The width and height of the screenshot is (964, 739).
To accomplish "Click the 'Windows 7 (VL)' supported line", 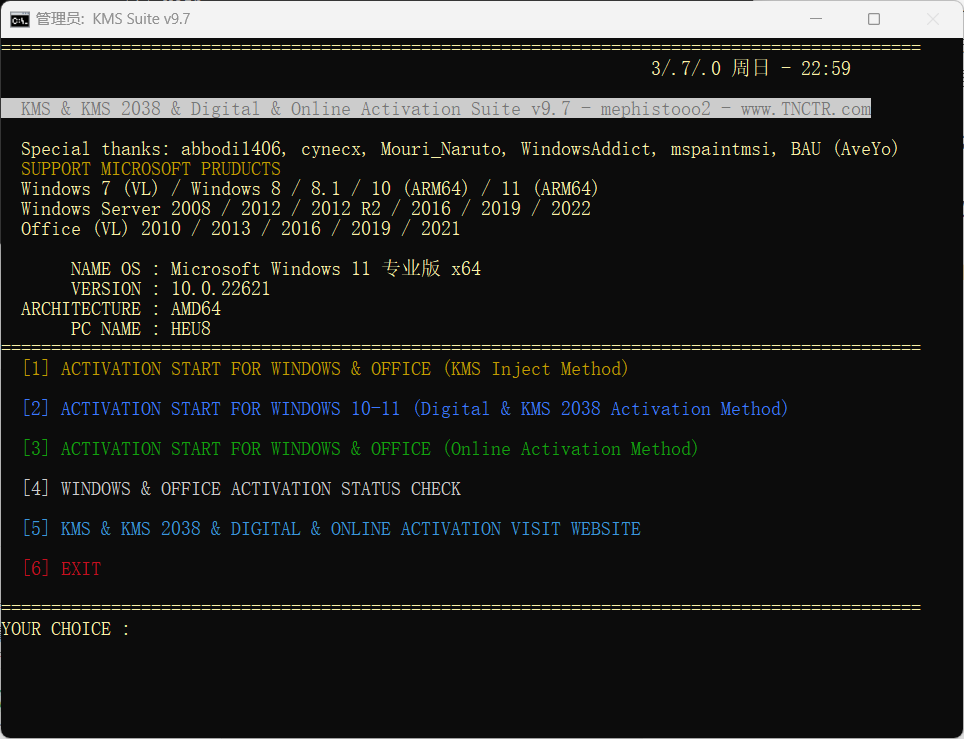I will tap(309, 189).
